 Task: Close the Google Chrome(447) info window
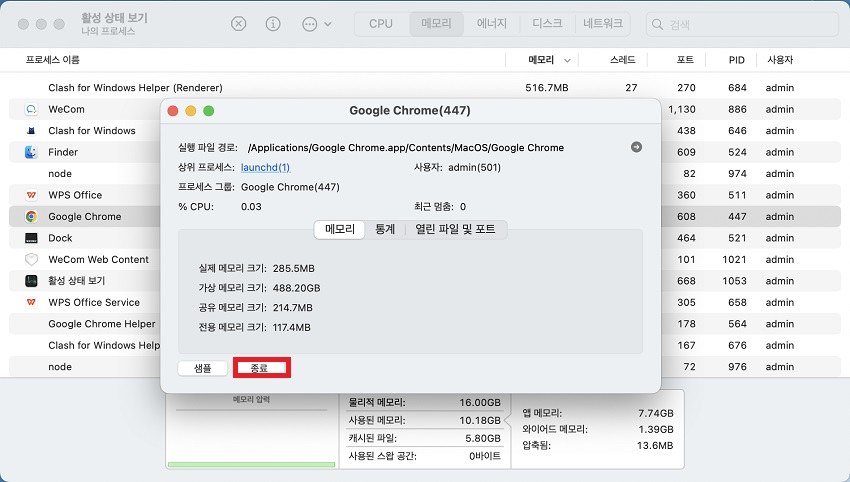[x=173, y=111]
